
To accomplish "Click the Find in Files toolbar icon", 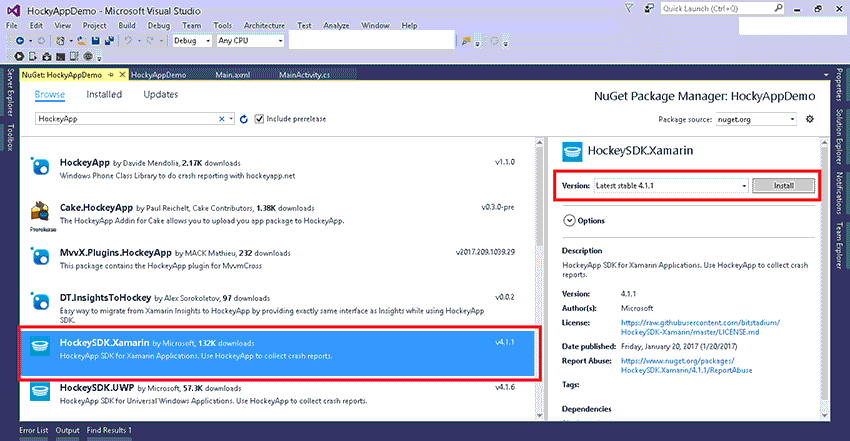I will click(466, 41).
